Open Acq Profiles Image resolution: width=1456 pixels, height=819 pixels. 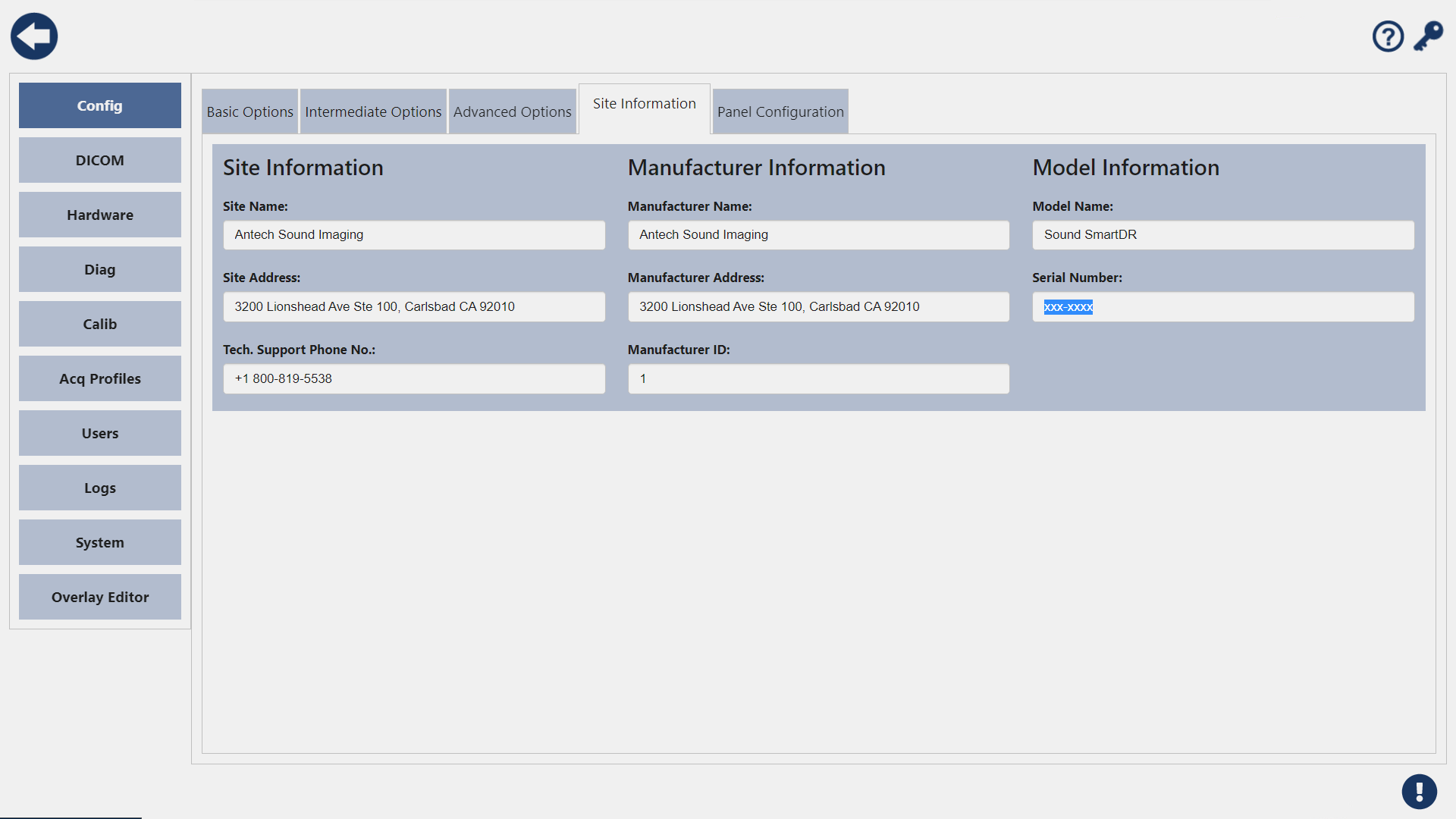pos(100,378)
